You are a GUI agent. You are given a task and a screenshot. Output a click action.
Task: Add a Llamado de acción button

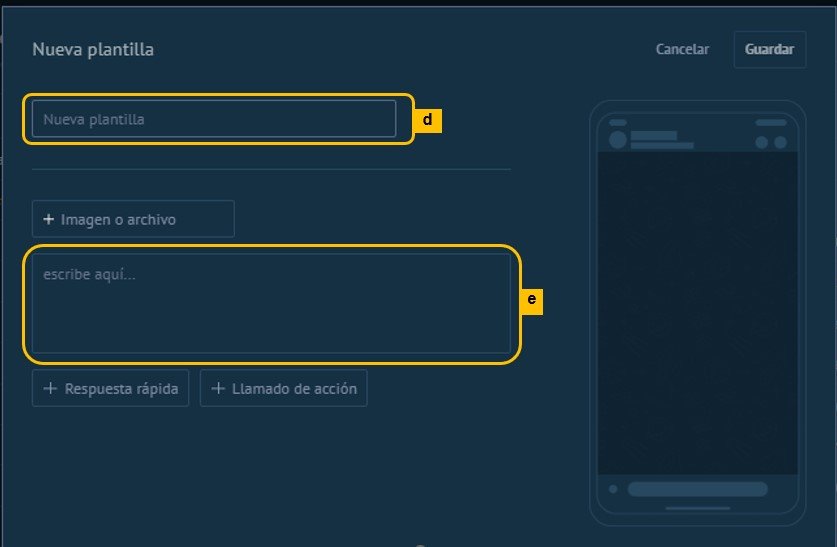283,389
